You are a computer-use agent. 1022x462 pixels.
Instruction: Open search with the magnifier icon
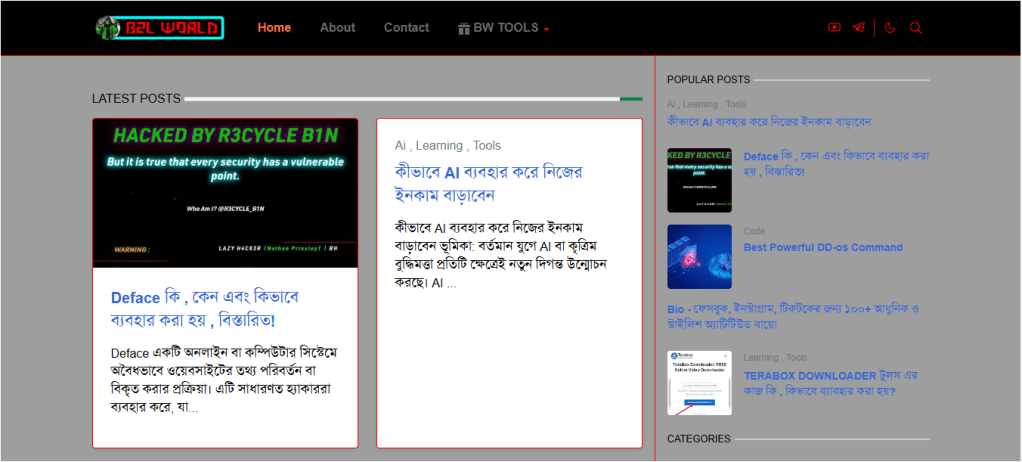[915, 28]
